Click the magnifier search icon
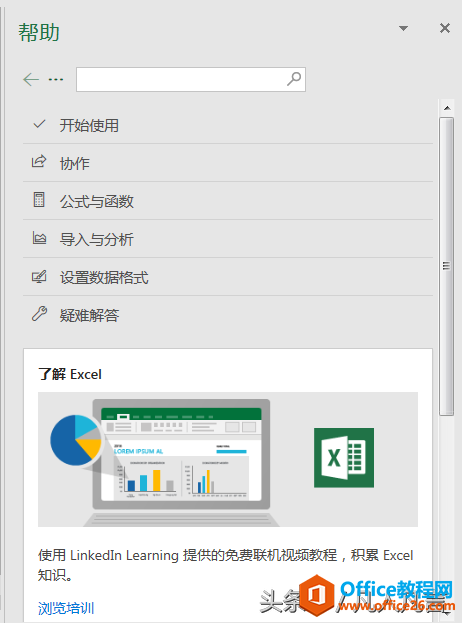The height and width of the screenshot is (623, 462). tap(294, 79)
